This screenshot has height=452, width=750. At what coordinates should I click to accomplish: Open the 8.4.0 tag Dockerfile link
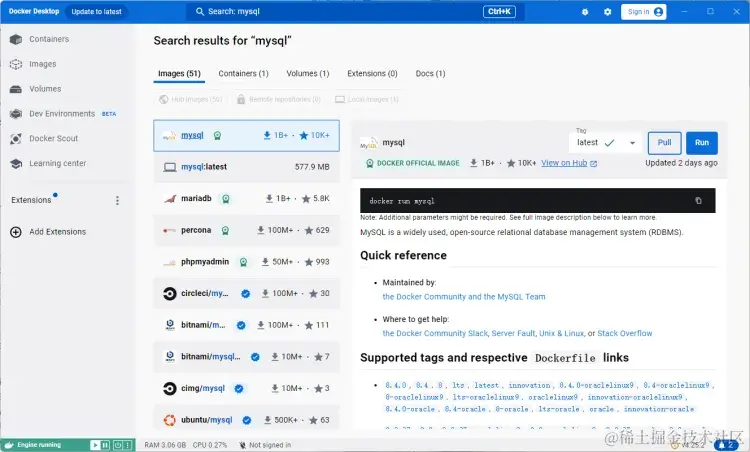(396, 385)
